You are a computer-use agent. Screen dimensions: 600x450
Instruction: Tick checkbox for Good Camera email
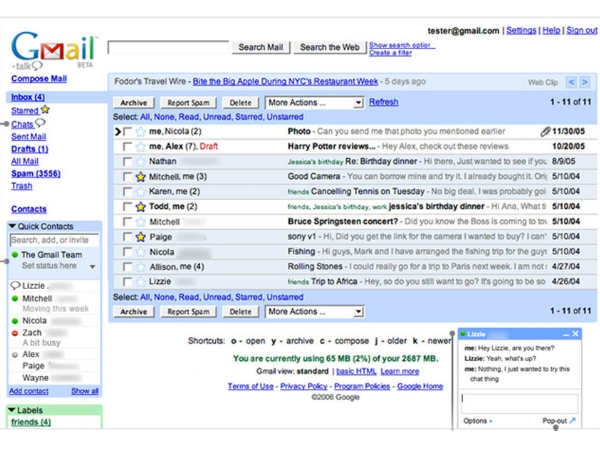pyautogui.click(x=127, y=177)
